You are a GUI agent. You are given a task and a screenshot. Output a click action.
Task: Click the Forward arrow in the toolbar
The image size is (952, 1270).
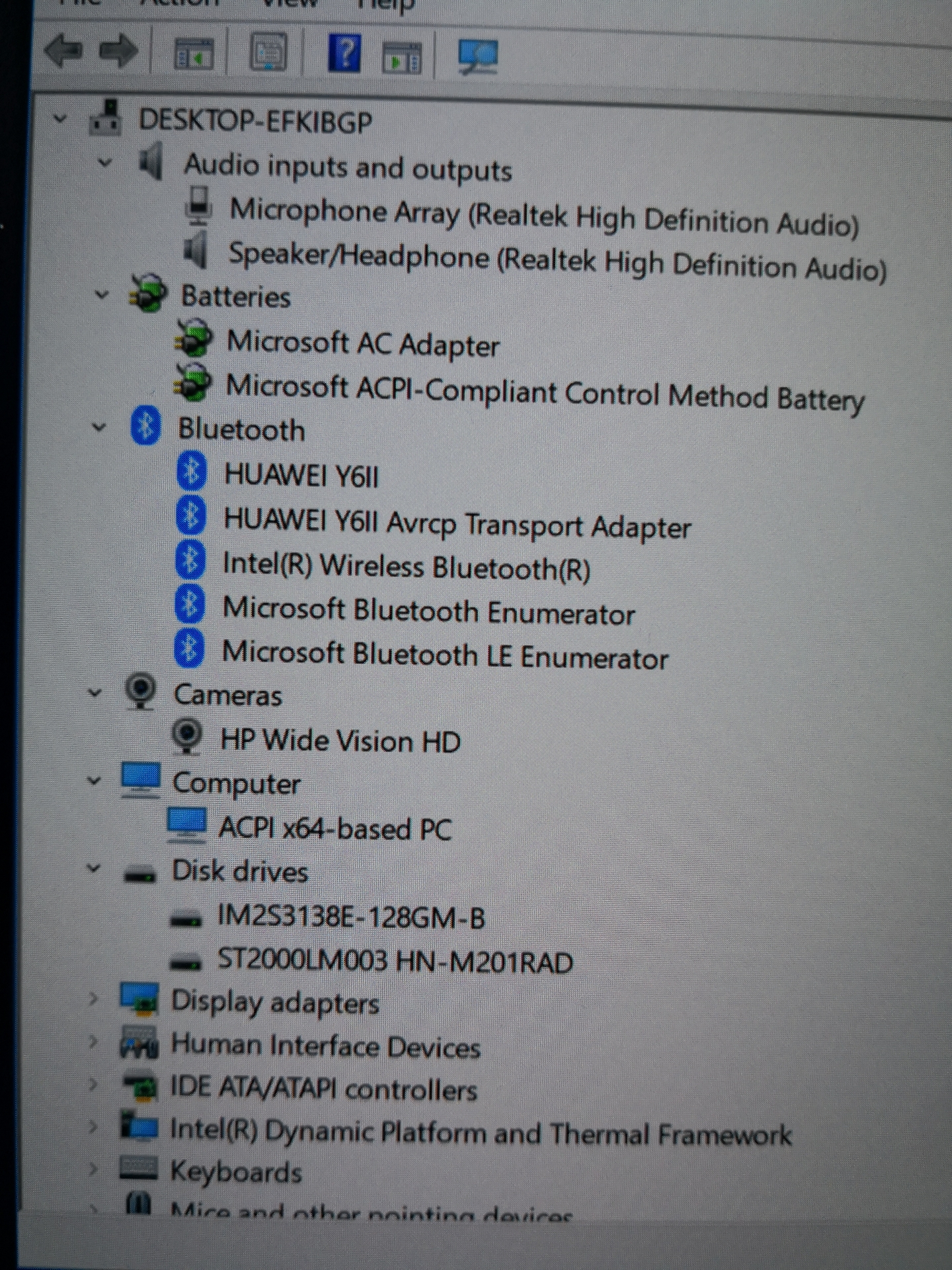[x=118, y=51]
